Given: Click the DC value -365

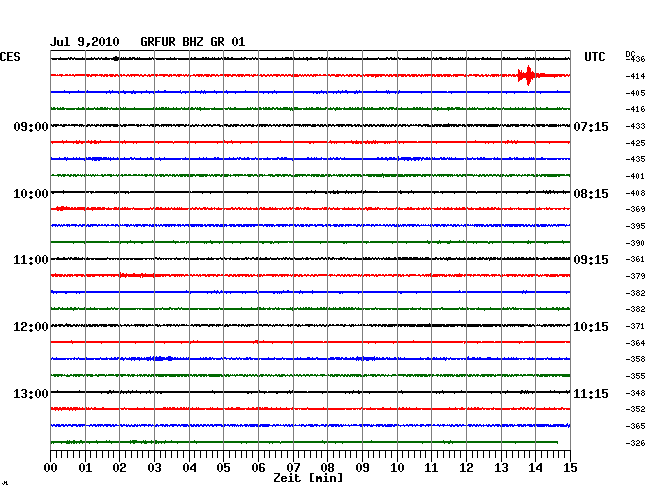Looking at the screenshot, I should pos(635,426).
